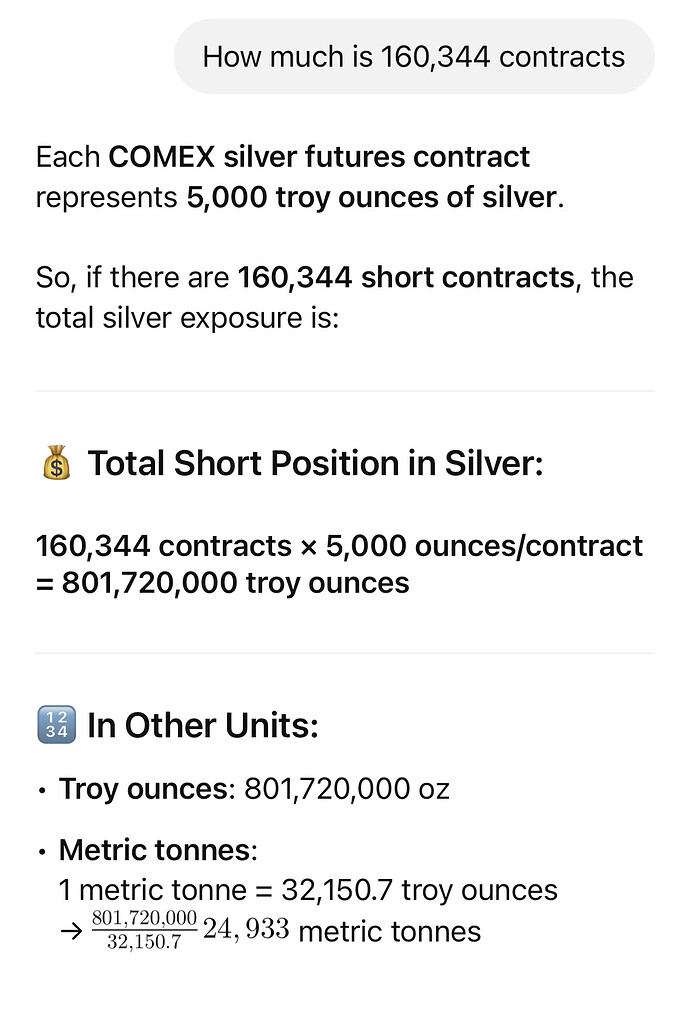This screenshot has height=1010, width=690.
Task: Tap the user message bubble about contracts
Action: tap(414, 56)
